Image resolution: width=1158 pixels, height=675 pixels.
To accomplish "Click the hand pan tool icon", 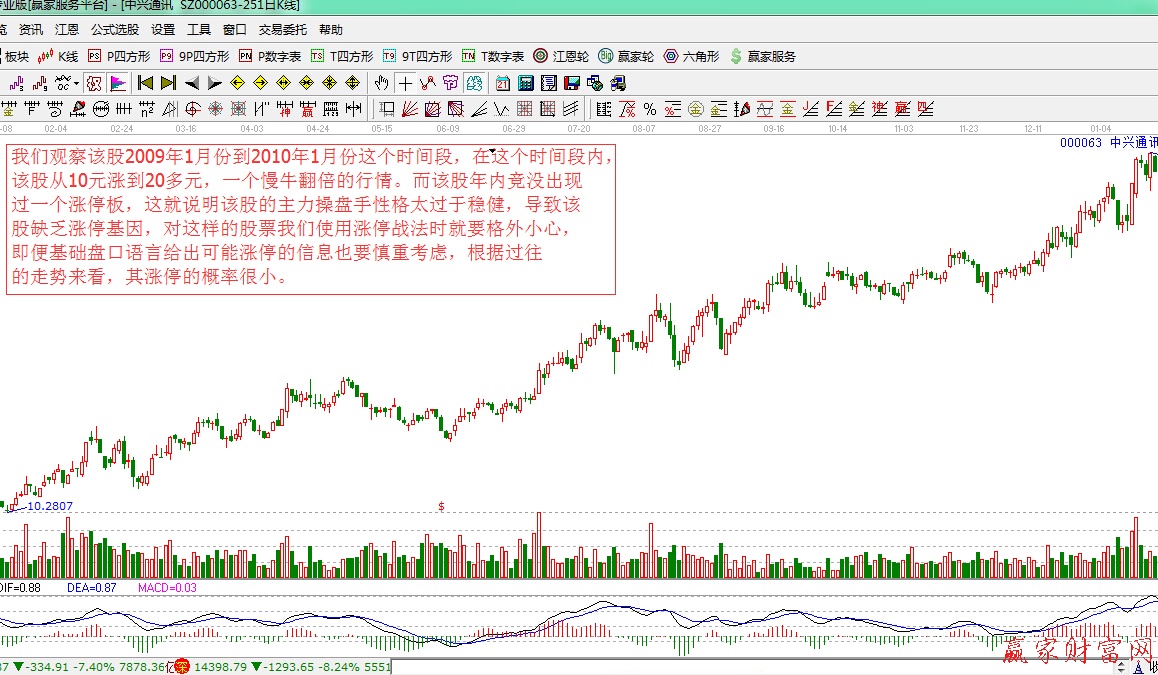I will pyautogui.click(x=382, y=83).
